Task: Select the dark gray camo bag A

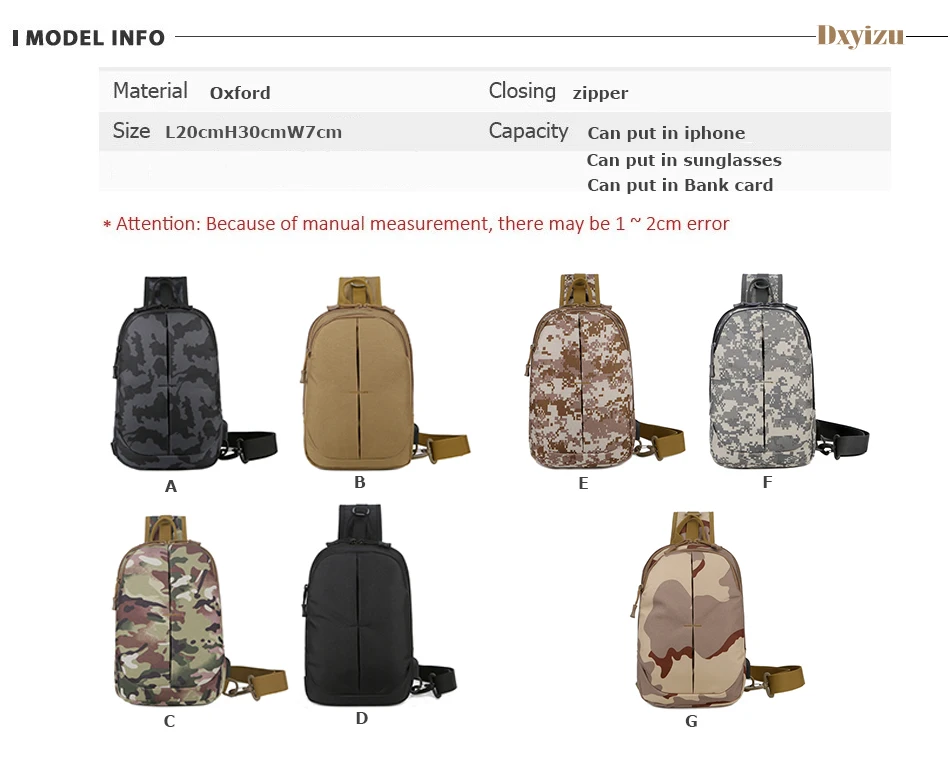Action: (194, 373)
